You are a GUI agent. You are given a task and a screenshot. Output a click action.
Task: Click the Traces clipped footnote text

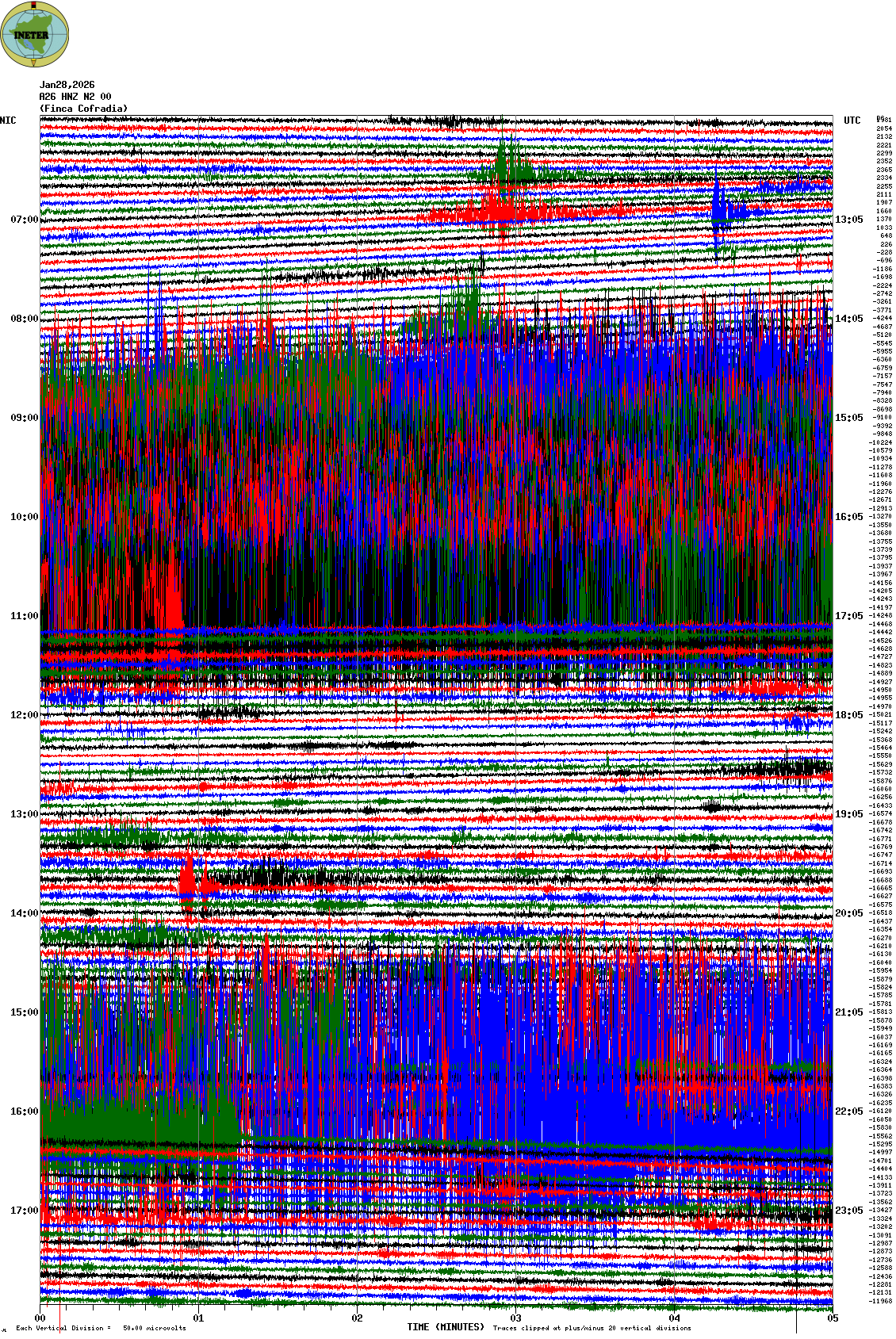[x=592, y=1328]
